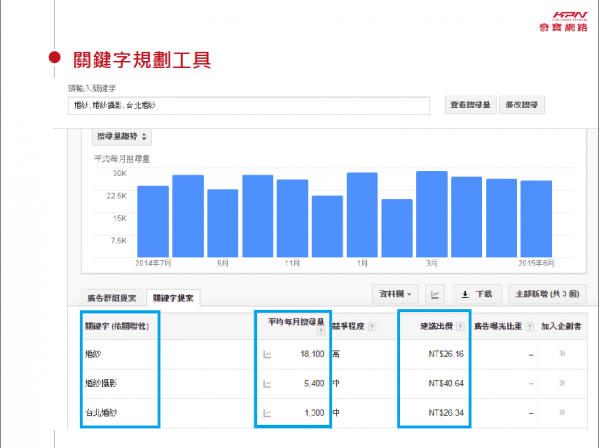
Task: Click the 下載 download button
Action: pos(477,294)
